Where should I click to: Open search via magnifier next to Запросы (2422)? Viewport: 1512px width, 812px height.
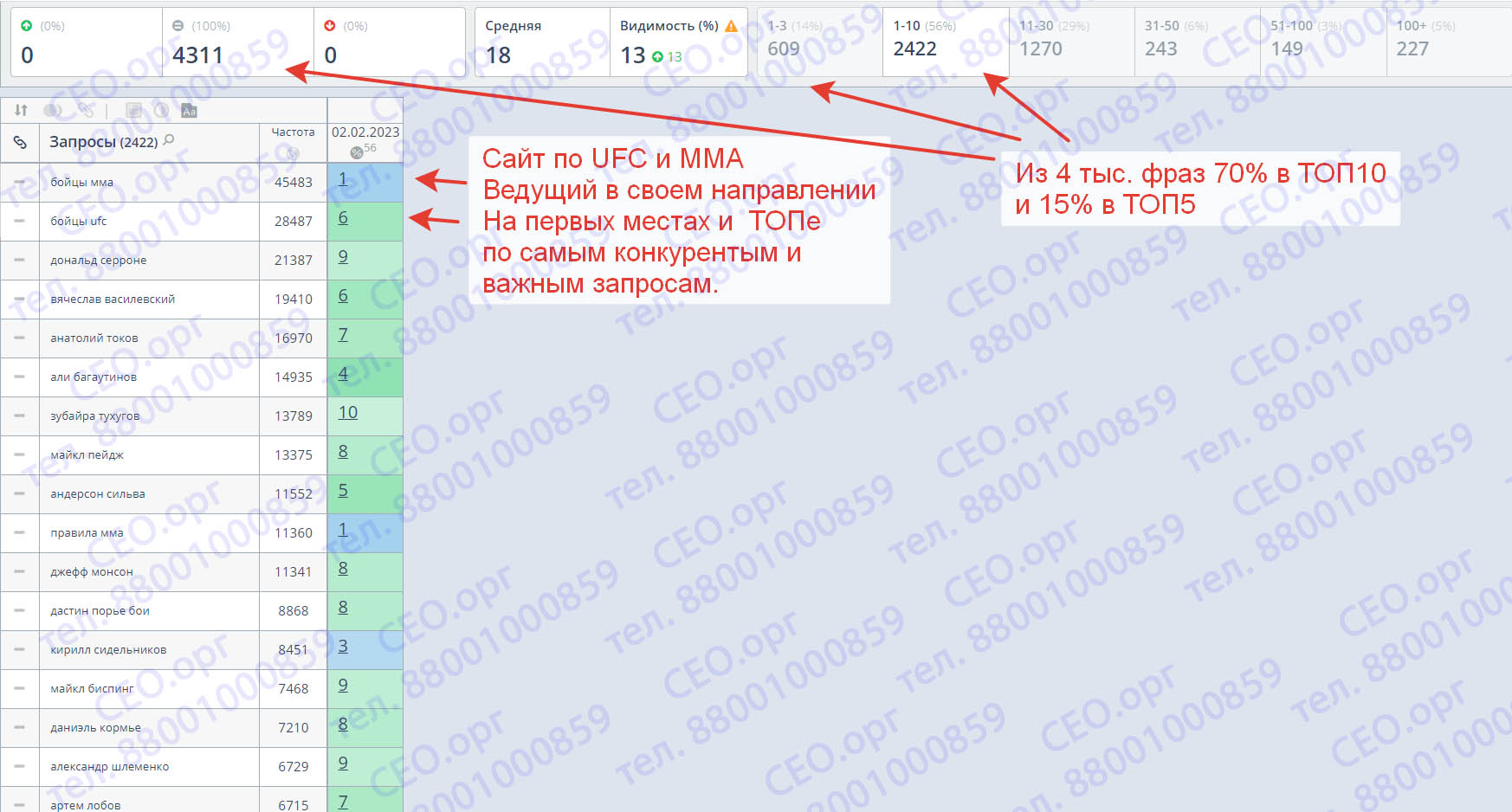click(167, 139)
